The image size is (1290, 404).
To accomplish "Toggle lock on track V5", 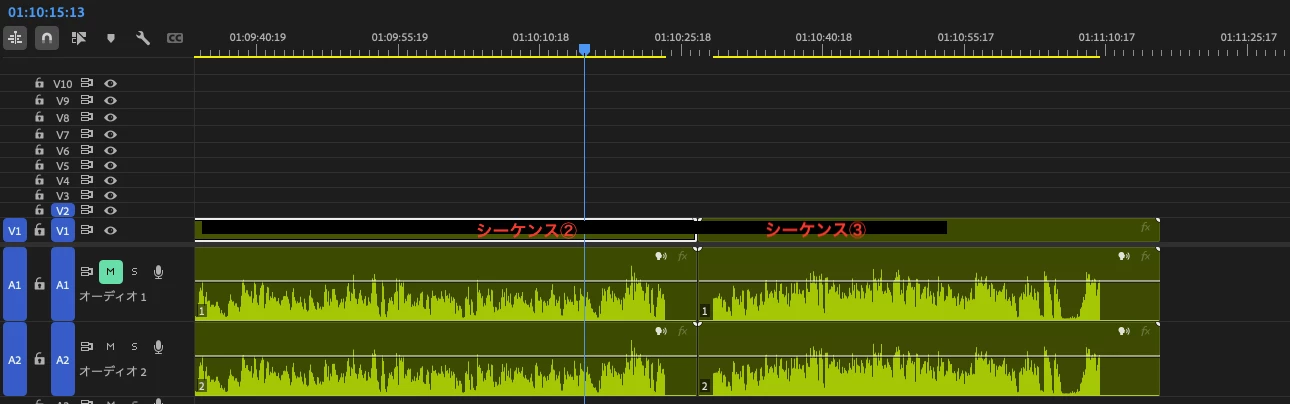I will pos(39,165).
